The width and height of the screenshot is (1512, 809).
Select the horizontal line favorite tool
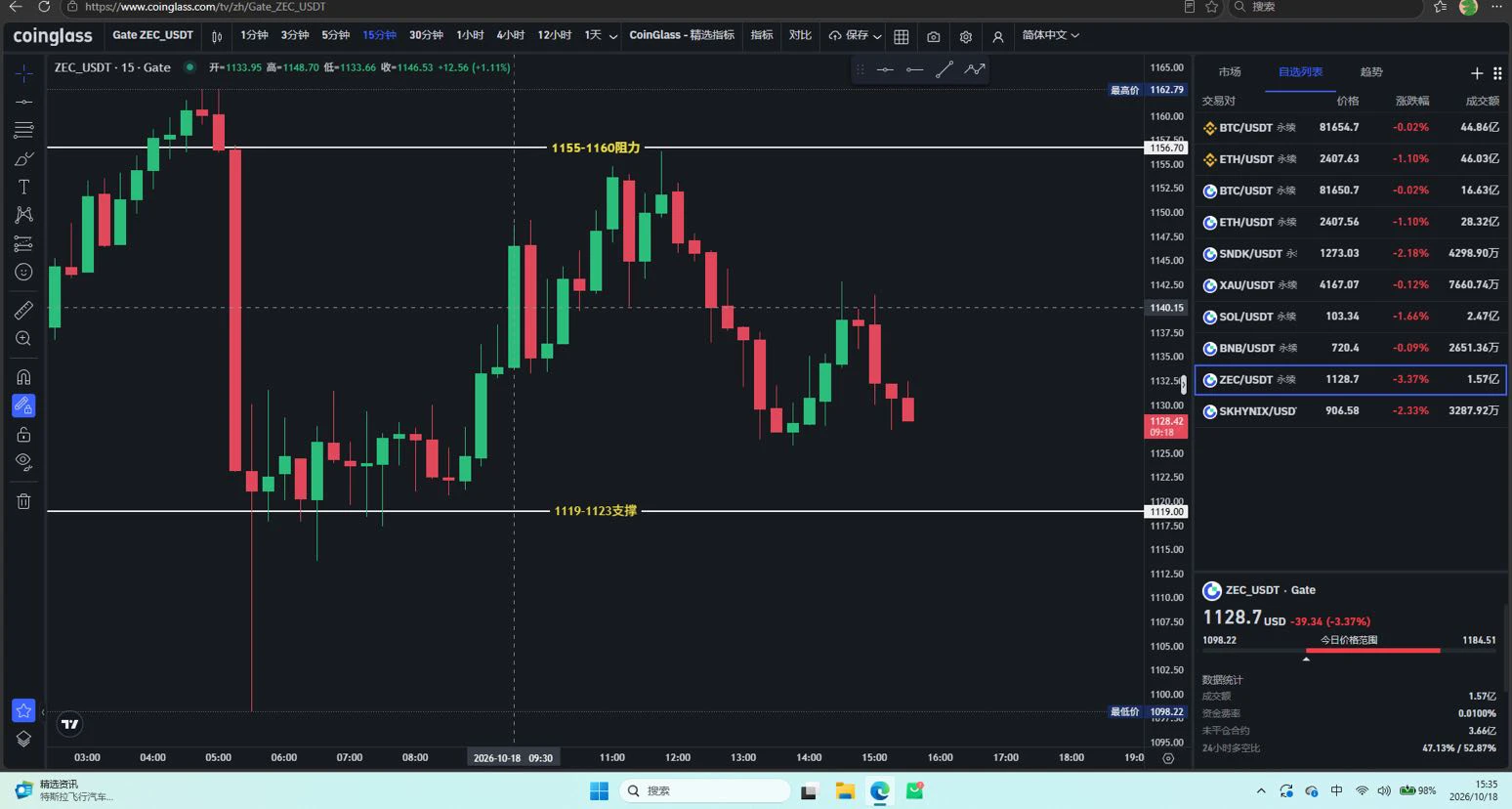click(885, 69)
